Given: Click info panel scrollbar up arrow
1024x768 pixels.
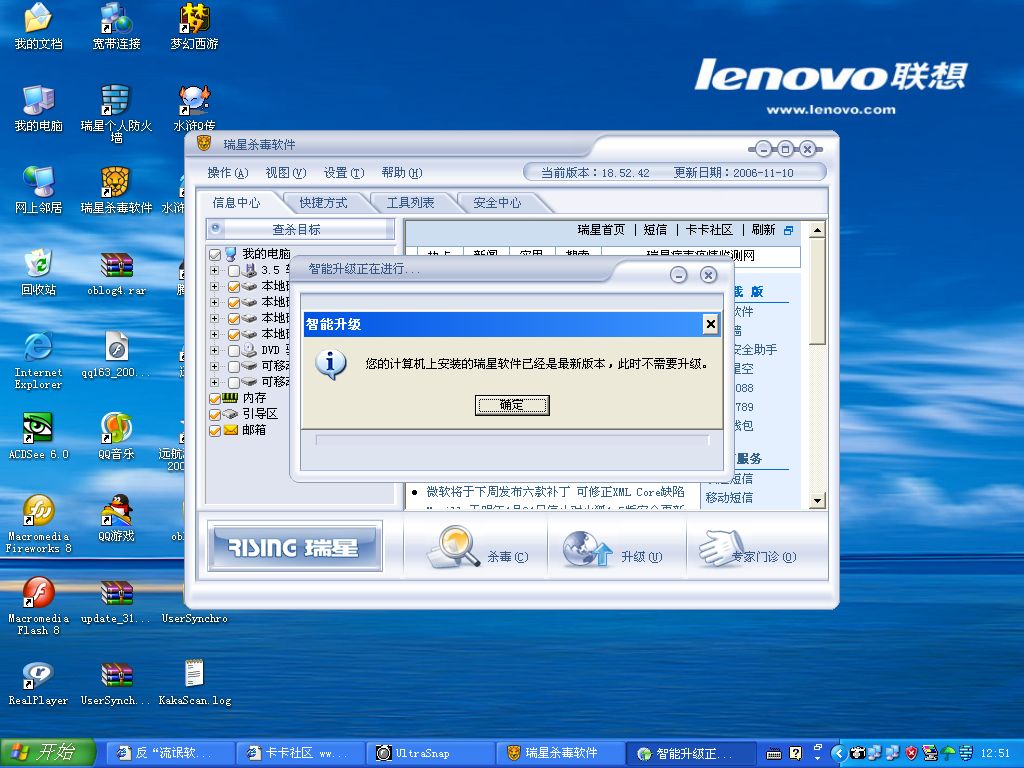Looking at the screenshot, I should tap(818, 230).
